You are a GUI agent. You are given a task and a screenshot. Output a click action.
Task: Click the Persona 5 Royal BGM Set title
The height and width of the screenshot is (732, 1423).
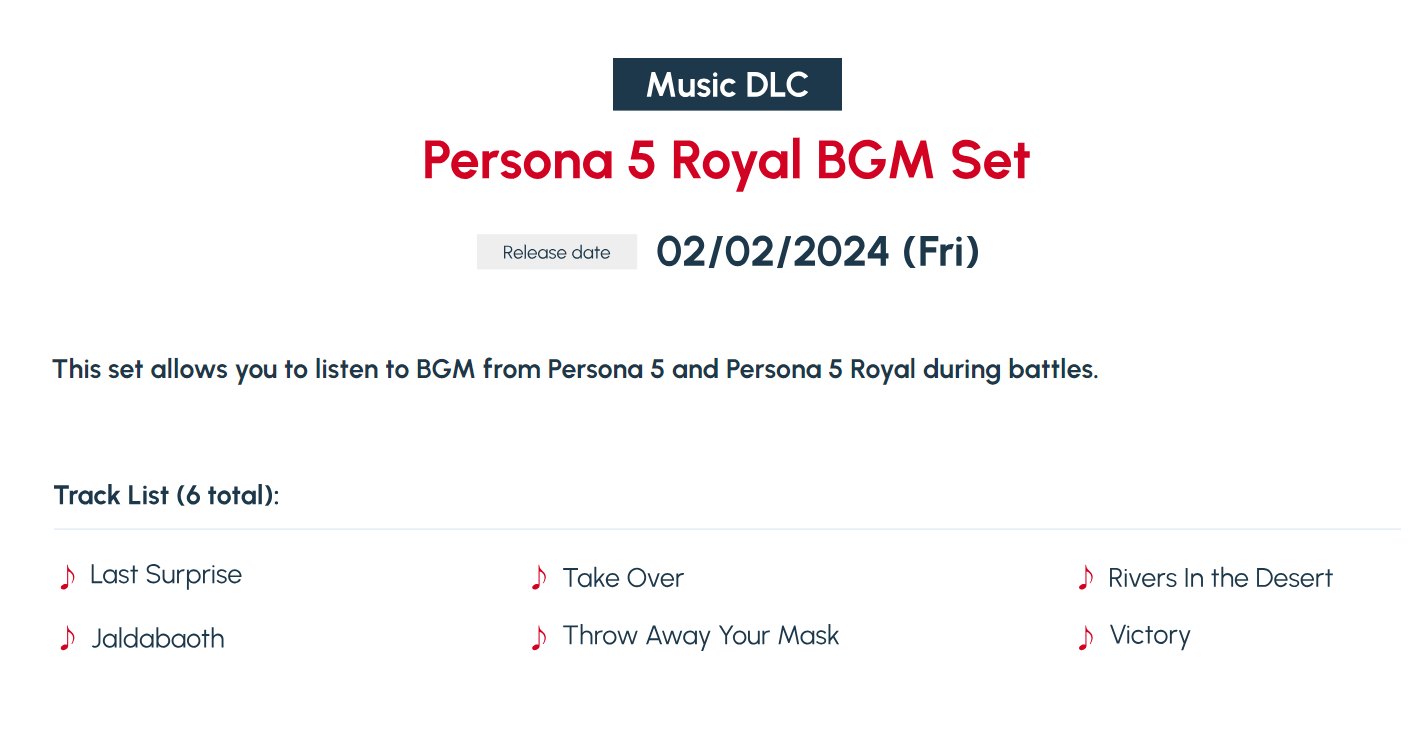tap(726, 160)
